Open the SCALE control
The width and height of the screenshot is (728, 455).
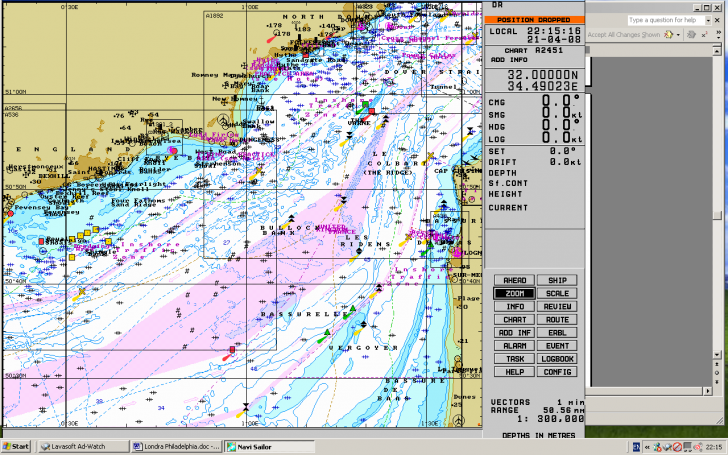click(x=557, y=293)
